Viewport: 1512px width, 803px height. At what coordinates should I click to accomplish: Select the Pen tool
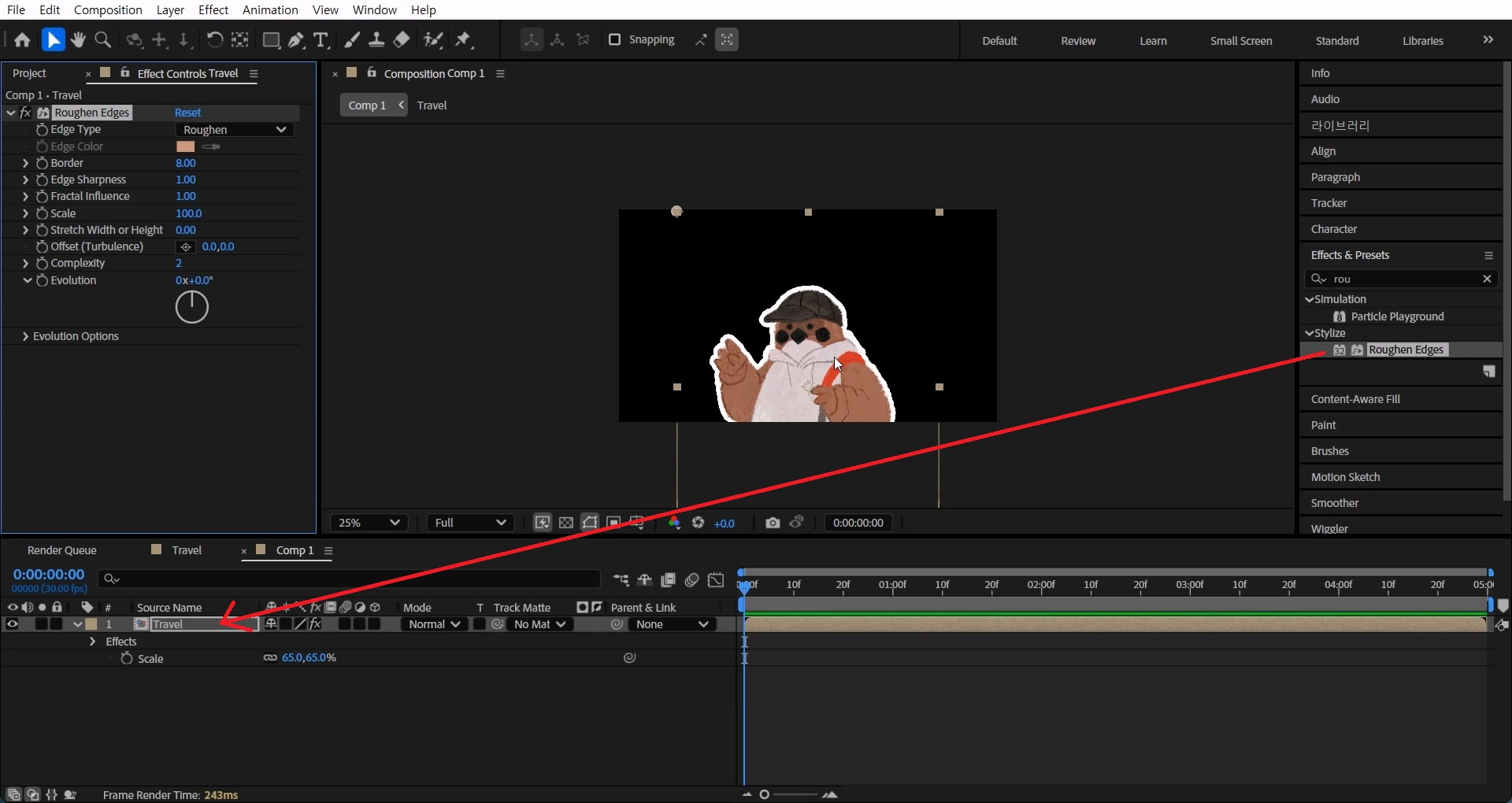pos(296,40)
